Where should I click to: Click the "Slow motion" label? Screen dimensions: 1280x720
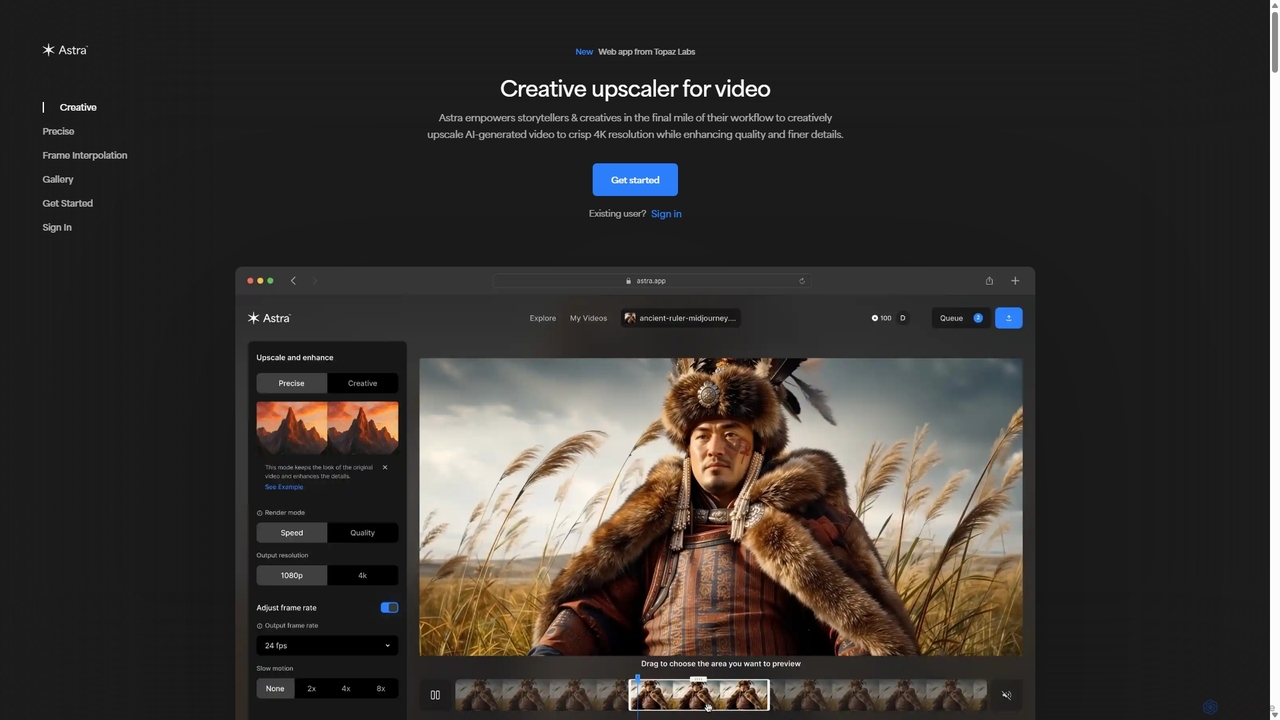tap(275, 669)
